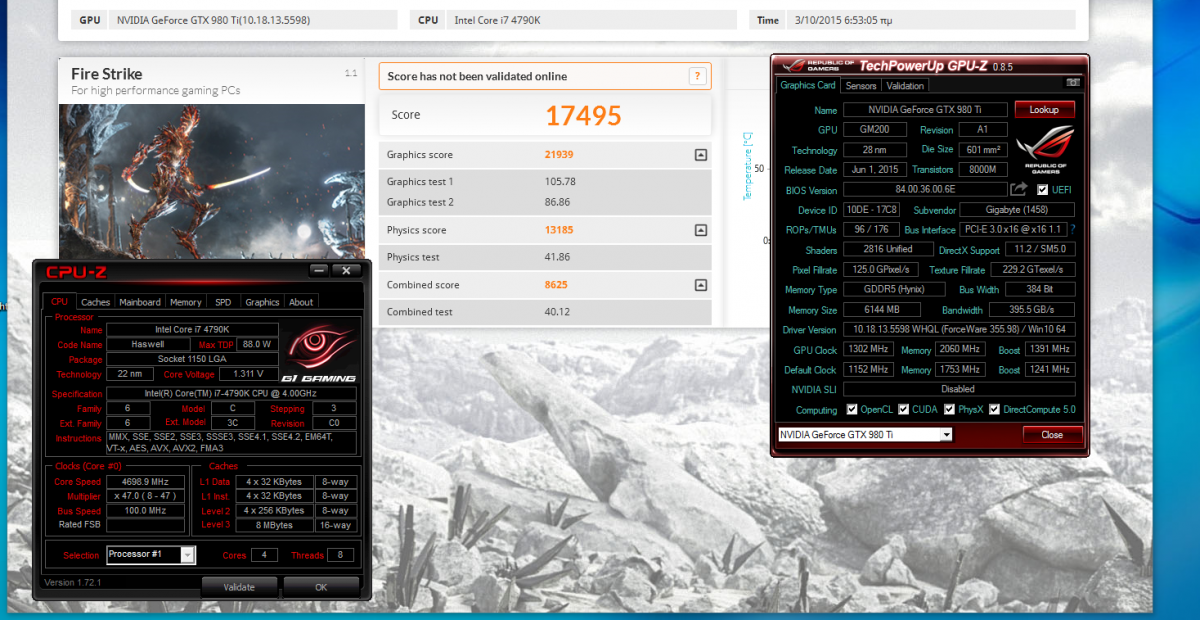The width and height of the screenshot is (1200, 620).
Task: Click the Combined score value 8625
Action: (x=556, y=285)
